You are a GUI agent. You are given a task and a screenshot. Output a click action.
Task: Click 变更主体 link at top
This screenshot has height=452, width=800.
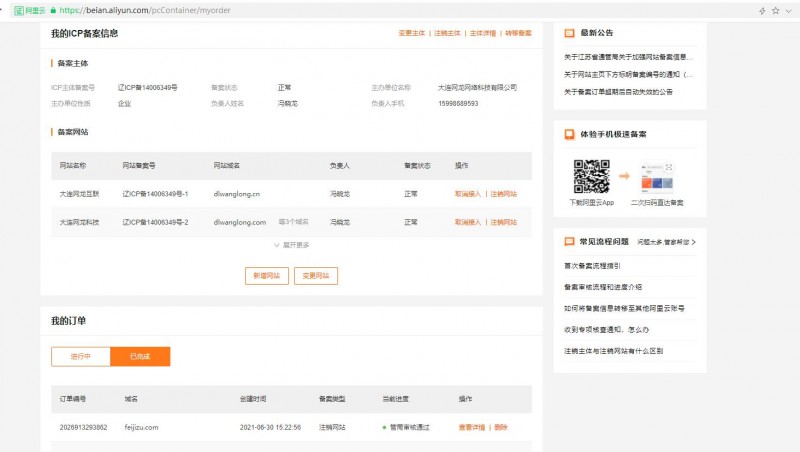coord(412,33)
